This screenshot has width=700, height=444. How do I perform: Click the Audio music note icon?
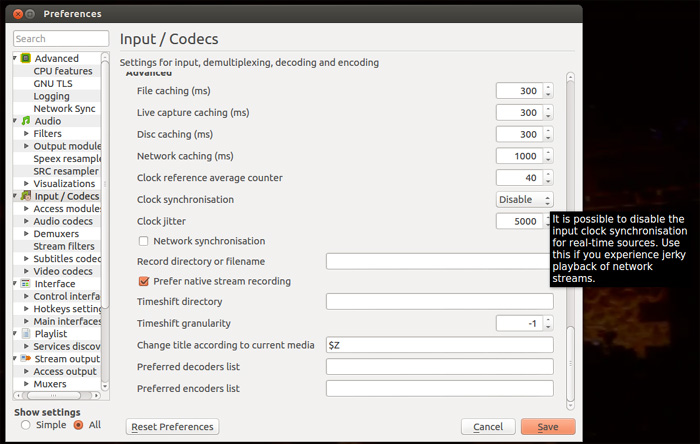[27, 121]
